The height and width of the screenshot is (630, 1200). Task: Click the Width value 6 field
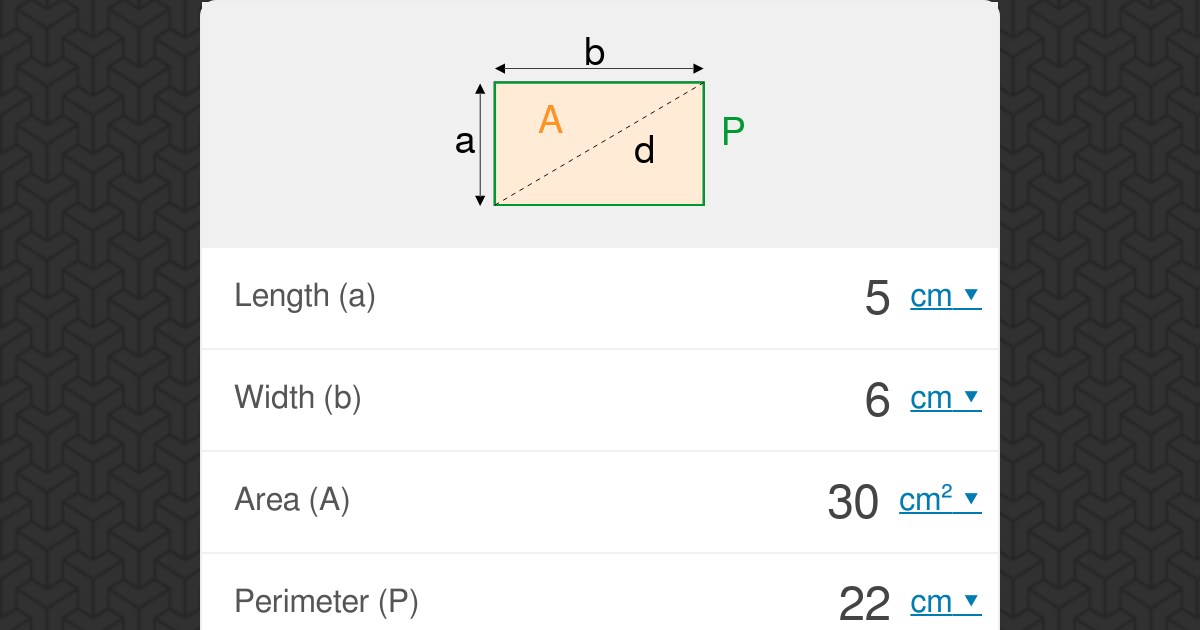click(x=877, y=400)
